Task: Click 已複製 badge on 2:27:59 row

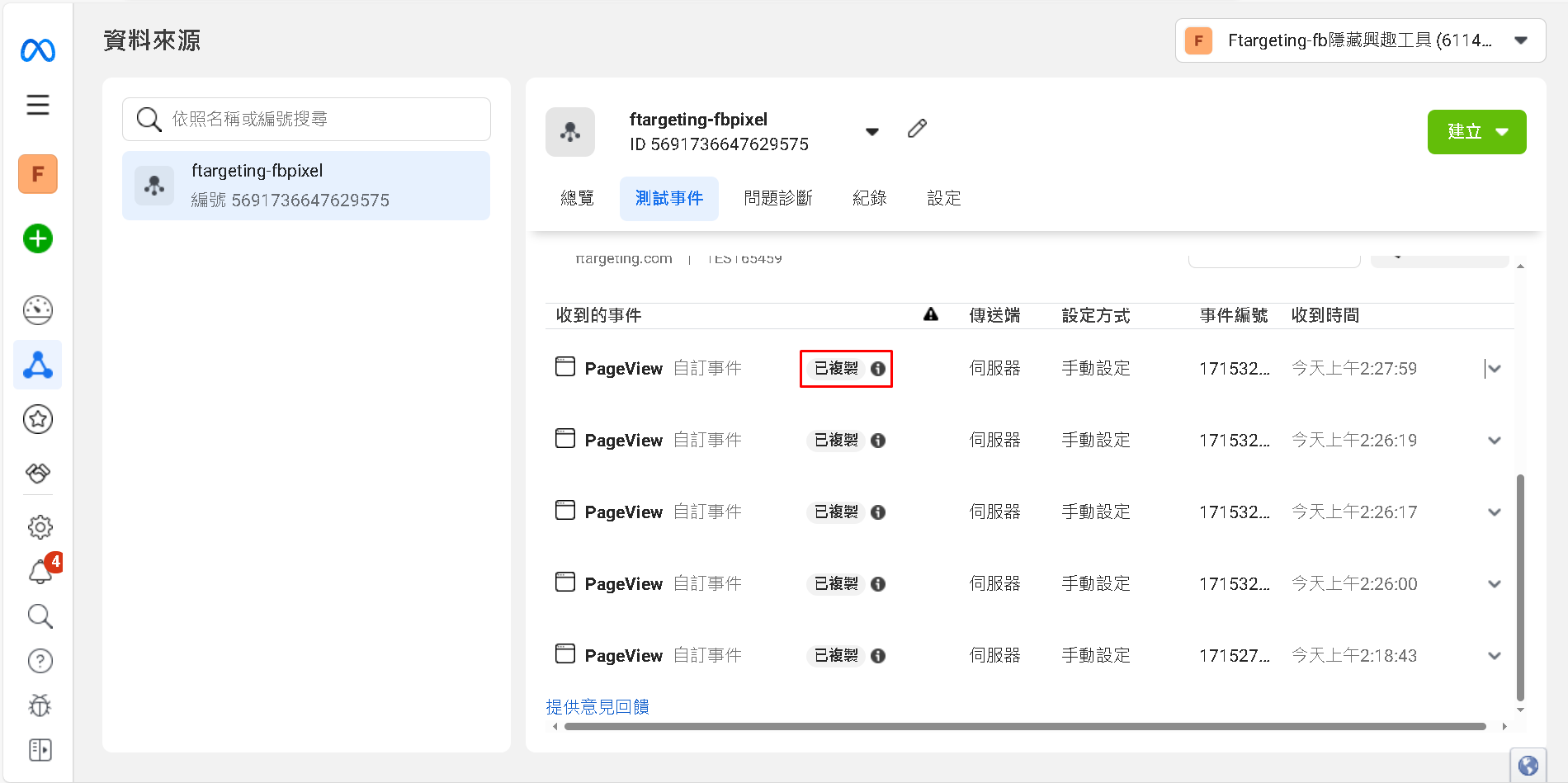Action: click(x=836, y=369)
